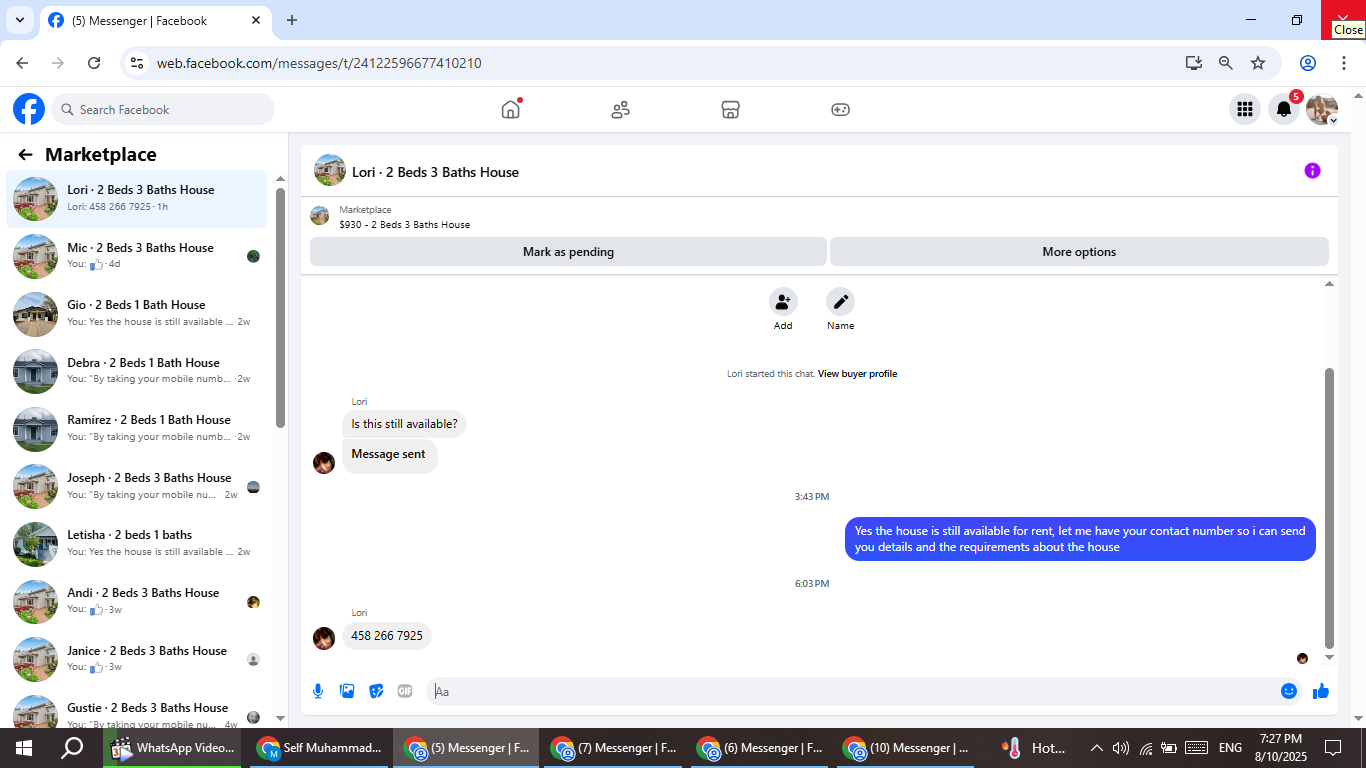The image size is (1366, 768).
Task: Open the Debra 2 Beds 1 Bath House chat
Action: pos(137,371)
